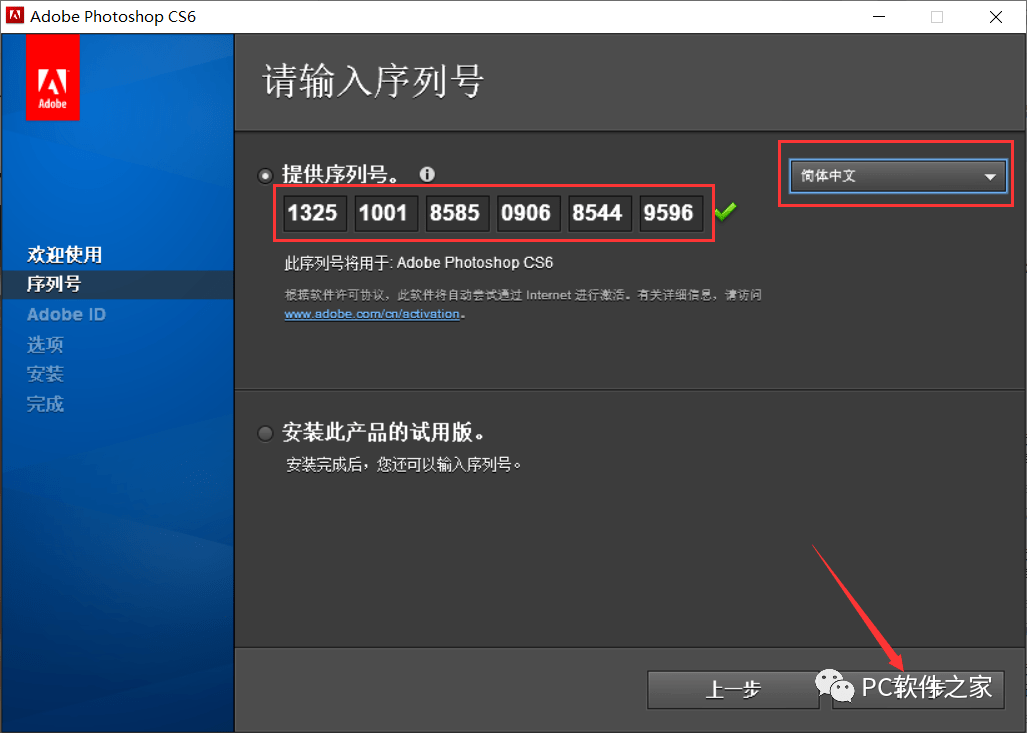
Task: Choose the 安装此产品的试用版 radio option
Action: 265,433
